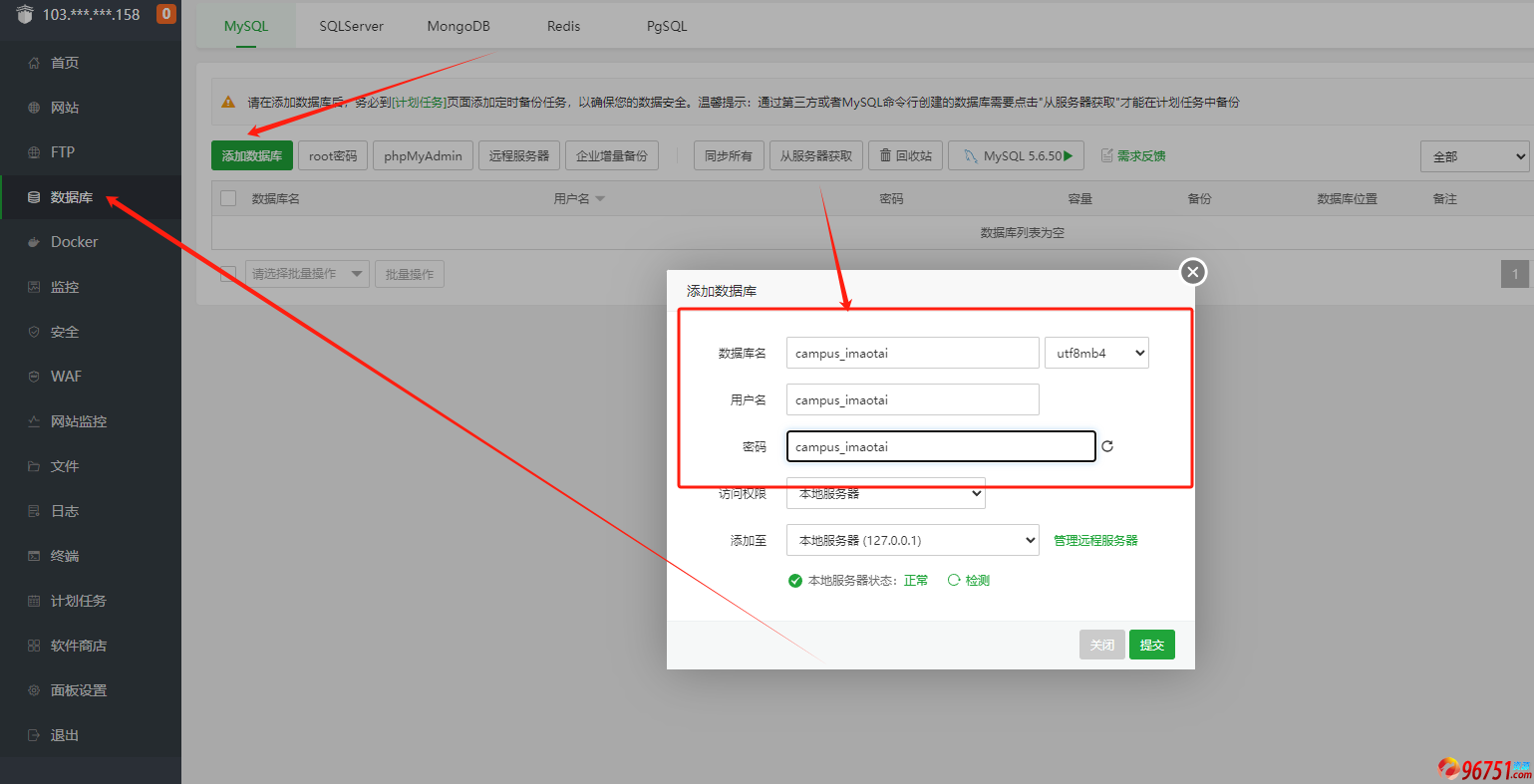1534x784 pixels.
Task: Click the 网站监控 chart icon
Action: pyautogui.click(x=34, y=421)
